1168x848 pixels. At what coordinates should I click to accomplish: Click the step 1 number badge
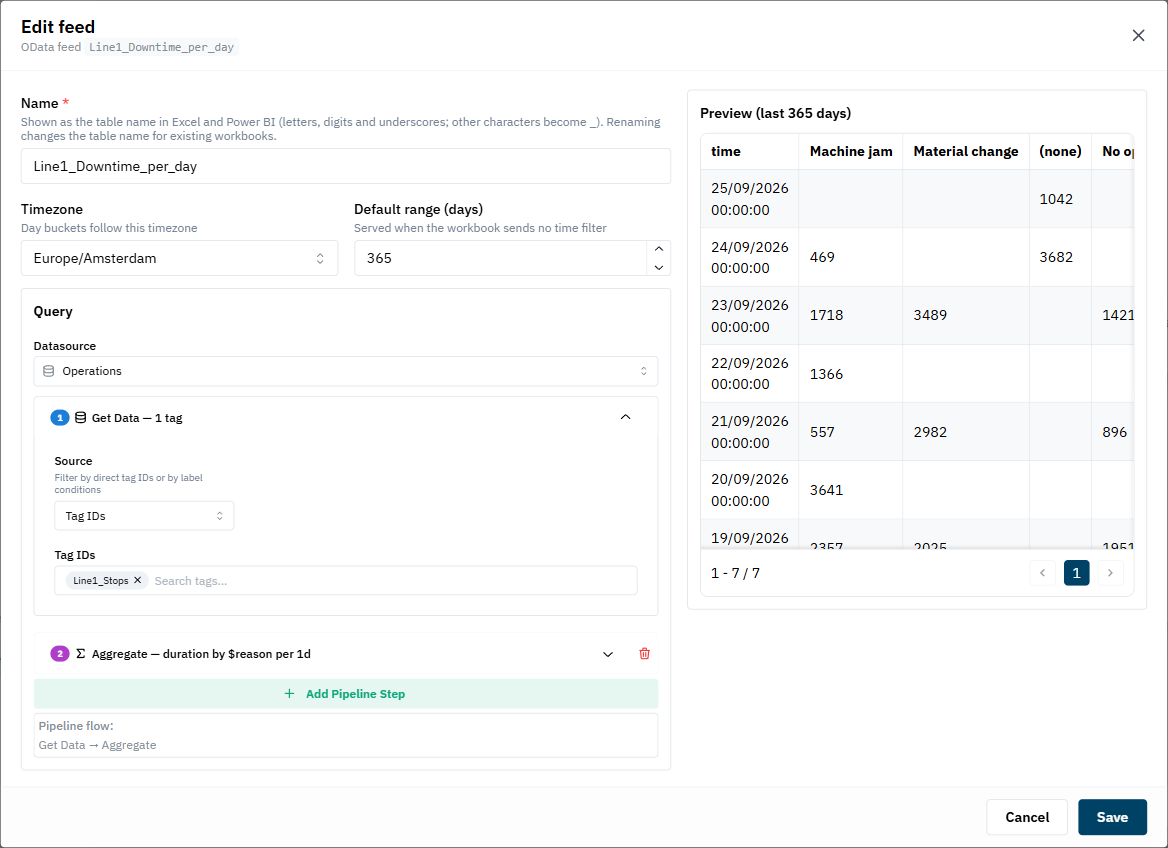pos(60,417)
